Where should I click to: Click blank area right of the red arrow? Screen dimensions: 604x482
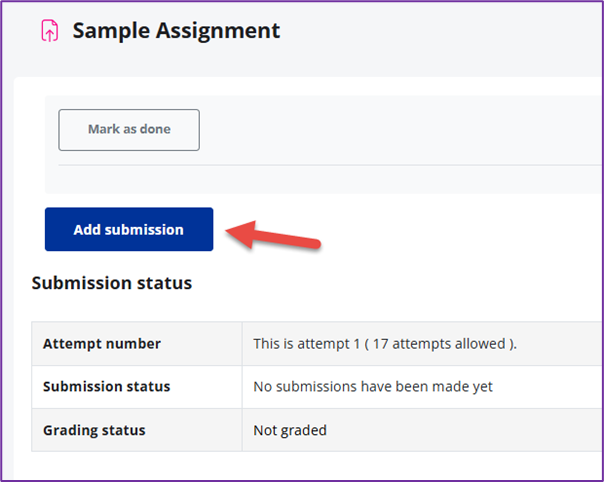click(450, 235)
